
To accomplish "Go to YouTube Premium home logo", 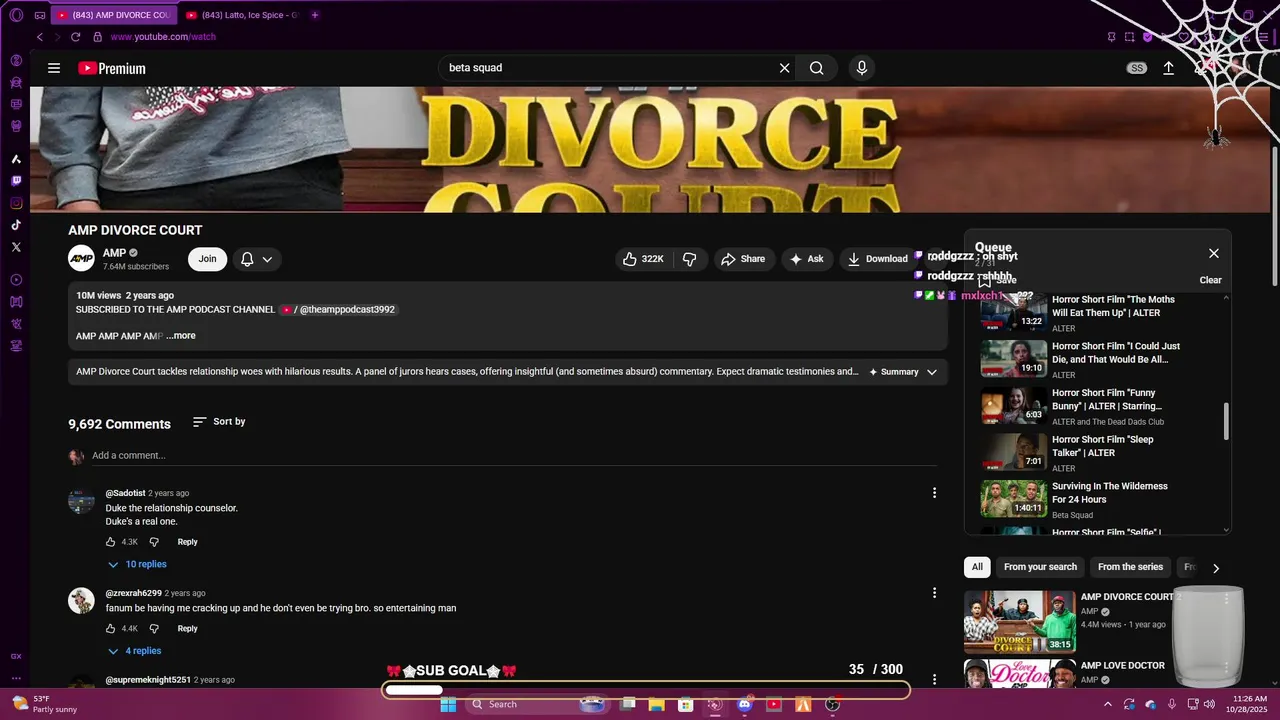I will (112, 68).
